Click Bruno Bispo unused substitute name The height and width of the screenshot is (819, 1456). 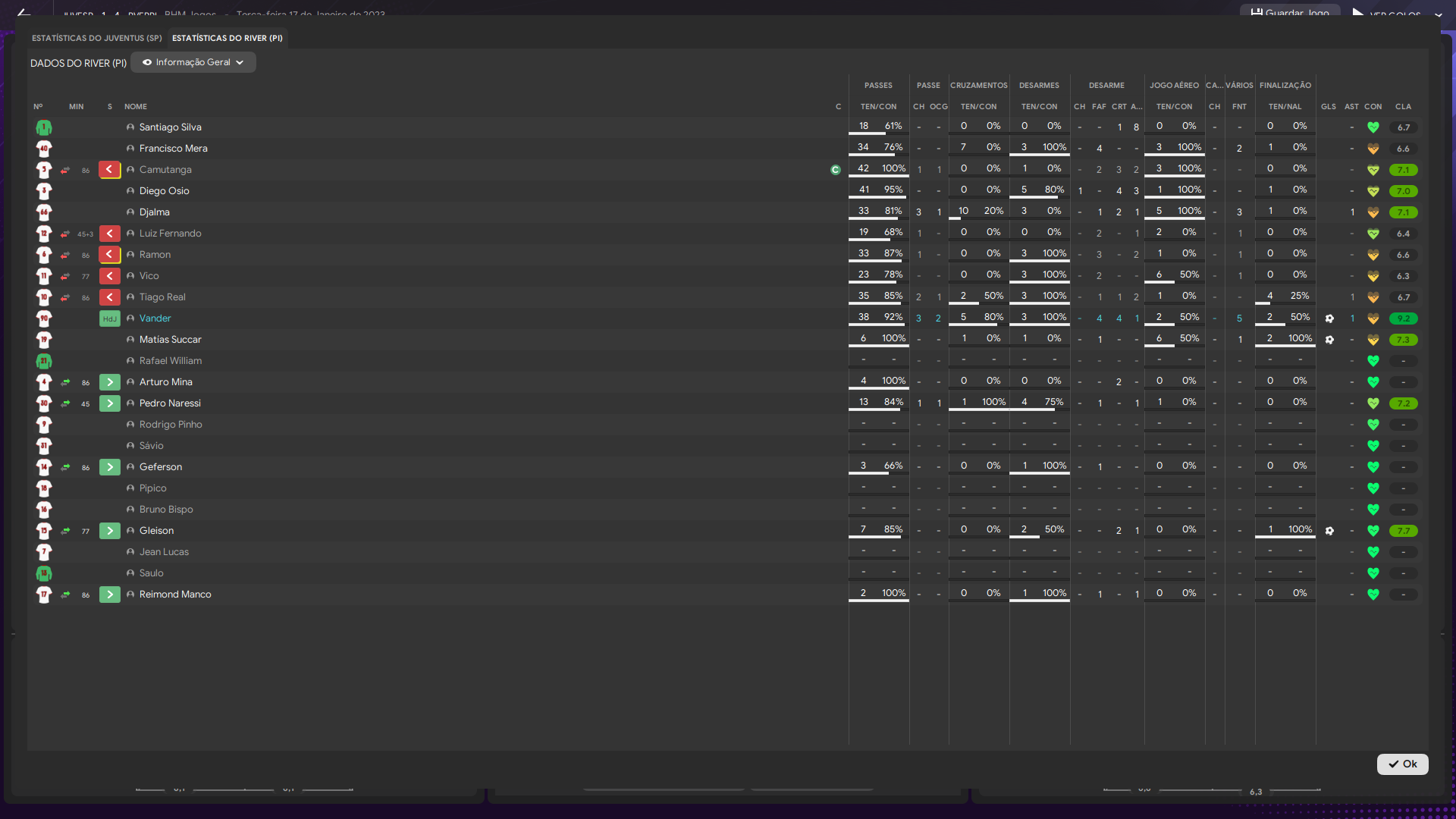point(166,510)
